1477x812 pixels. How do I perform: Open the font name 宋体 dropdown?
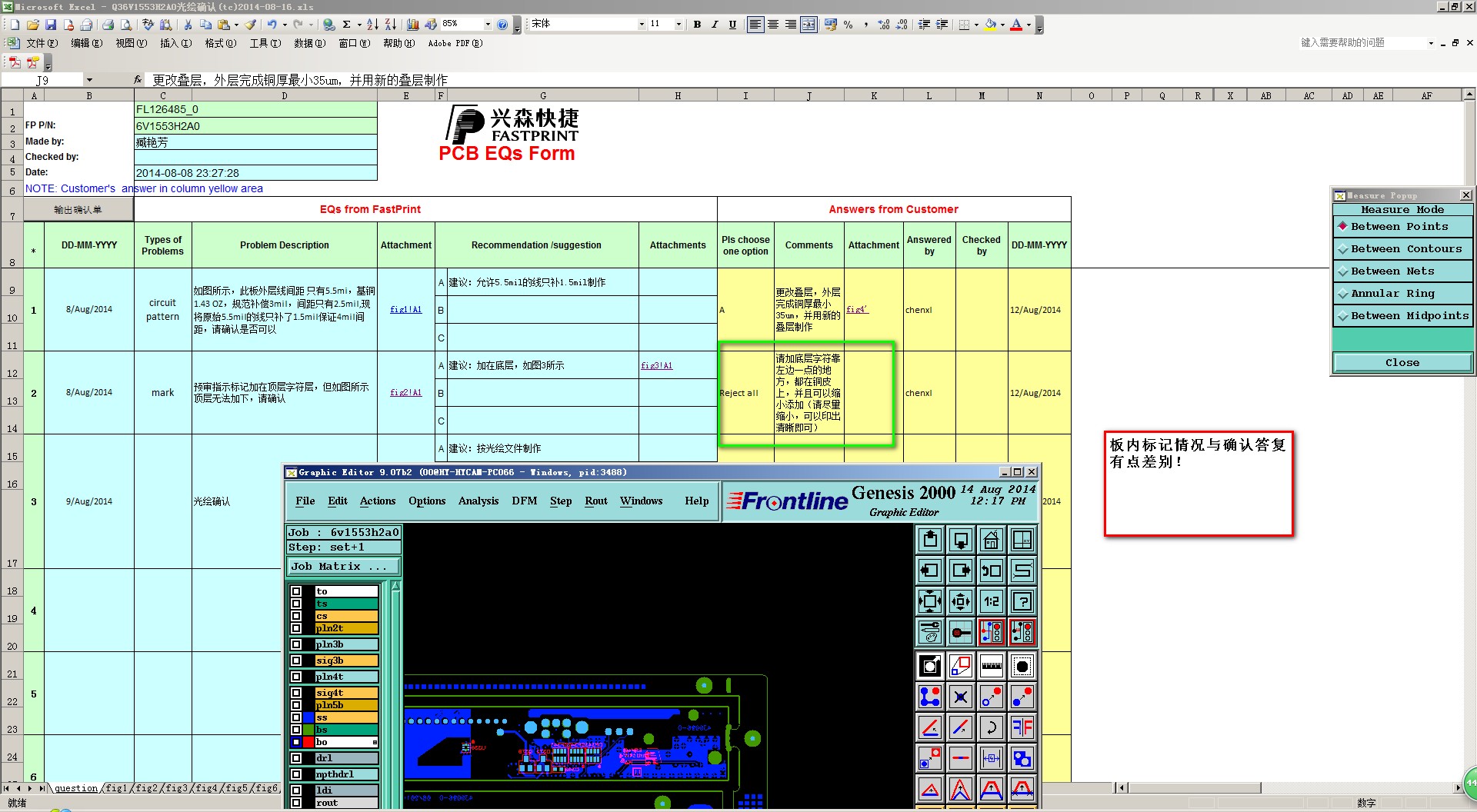click(x=642, y=25)
